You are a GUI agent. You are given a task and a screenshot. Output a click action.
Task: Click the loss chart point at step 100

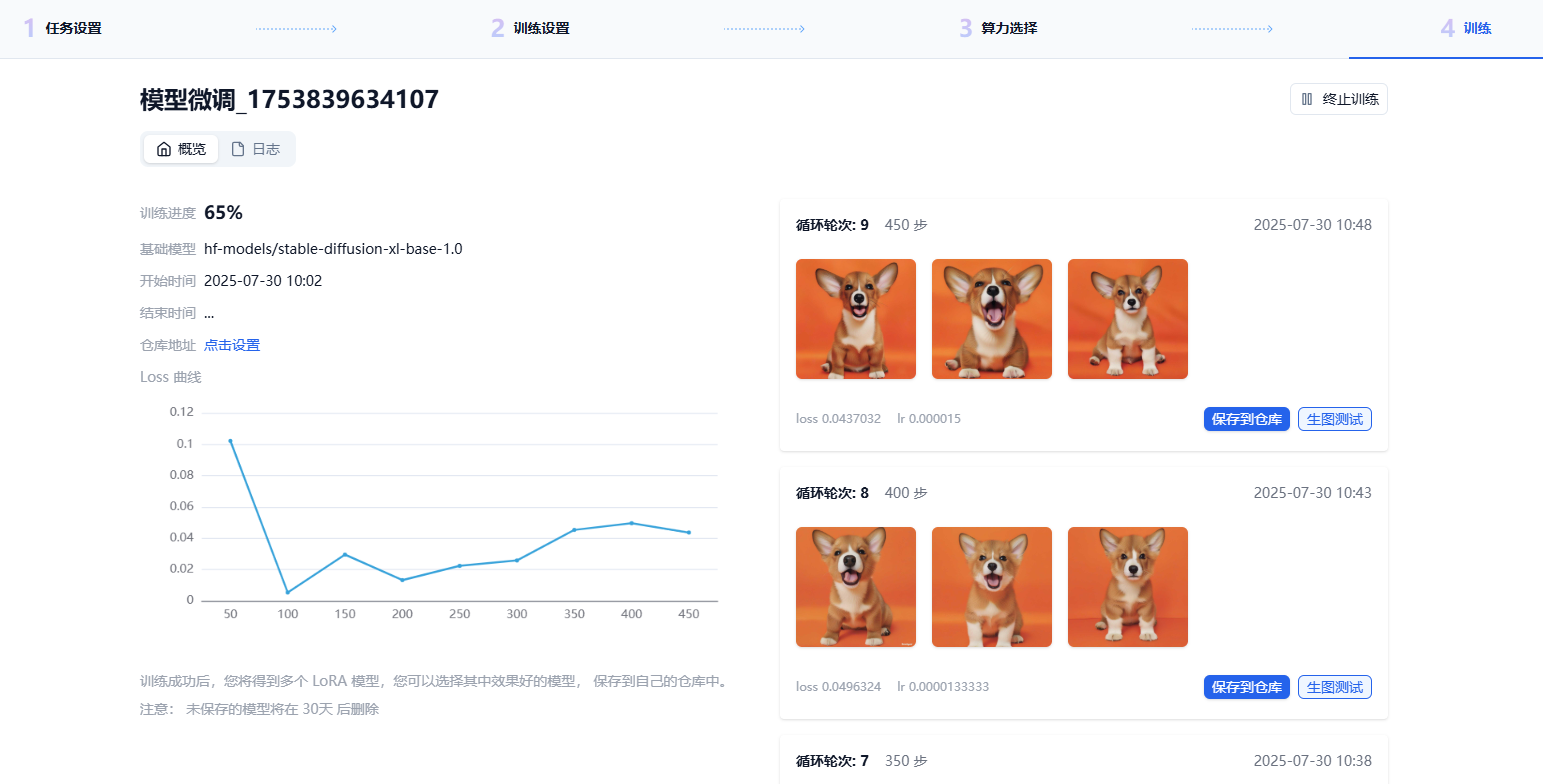click(x=288, y=592)
